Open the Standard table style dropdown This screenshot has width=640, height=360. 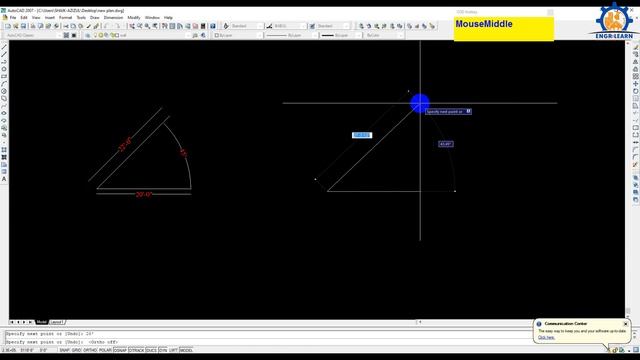333,26
